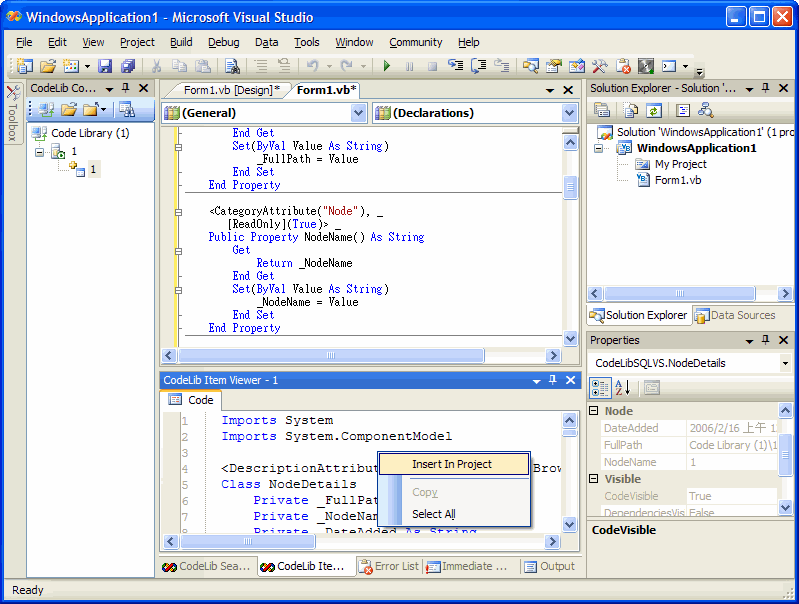Switch to the Output tab
Image resolution: width=799 pixels, height=604 pixels.
(x=549, y=566)
